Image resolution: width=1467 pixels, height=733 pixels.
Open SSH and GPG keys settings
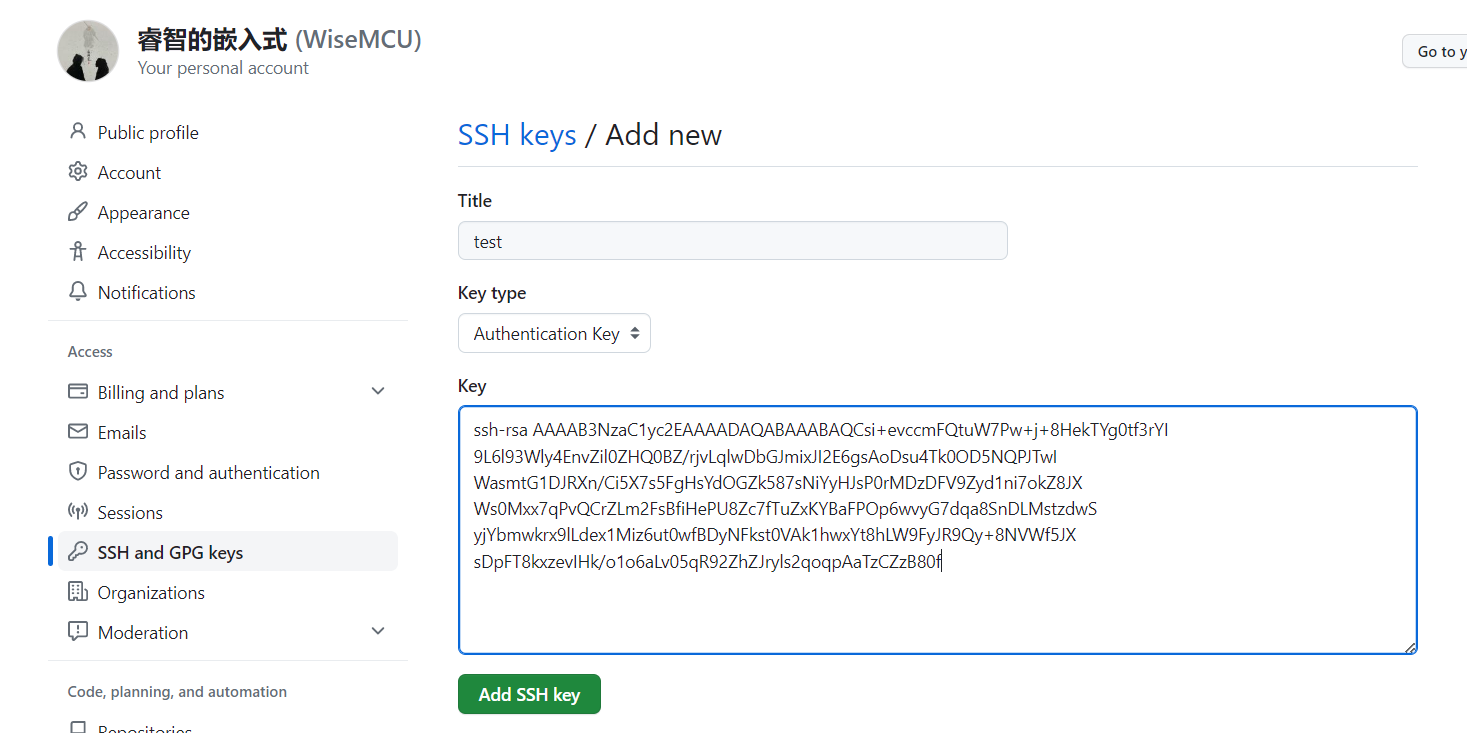point(170,553)
